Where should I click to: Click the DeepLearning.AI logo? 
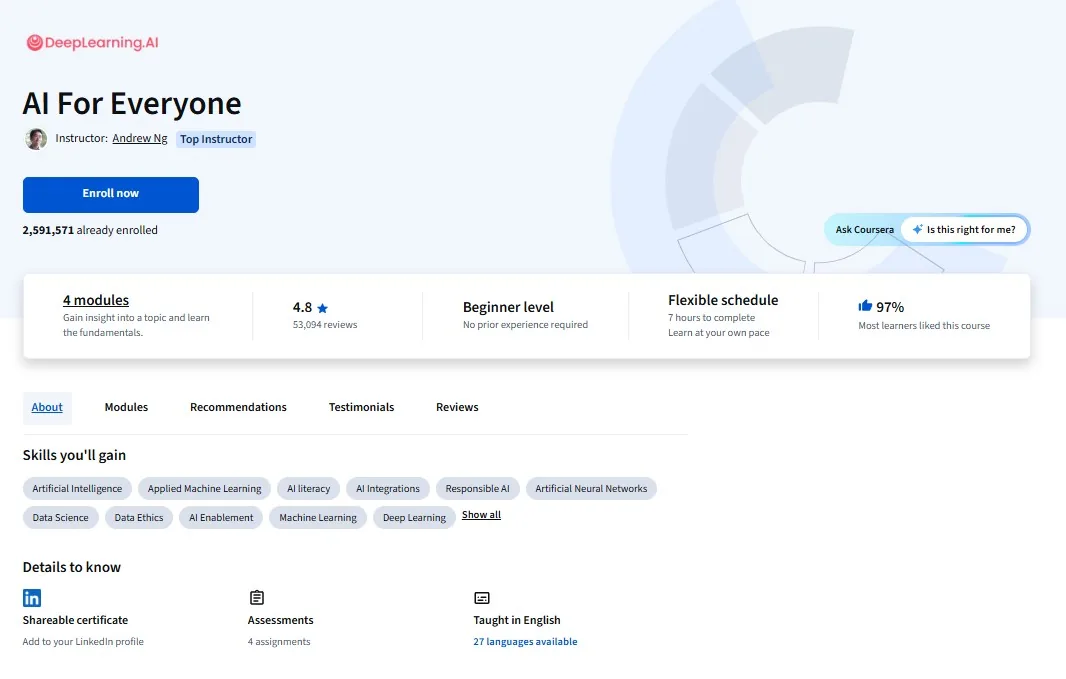tap(92, 43)
